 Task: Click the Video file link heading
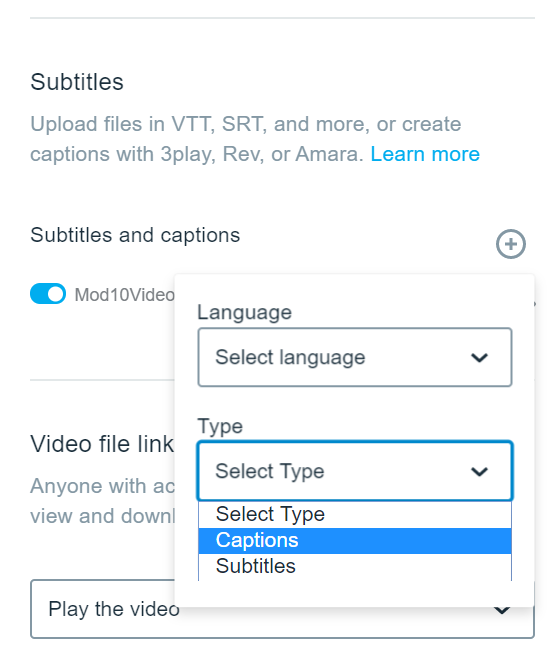coord(102,444)
